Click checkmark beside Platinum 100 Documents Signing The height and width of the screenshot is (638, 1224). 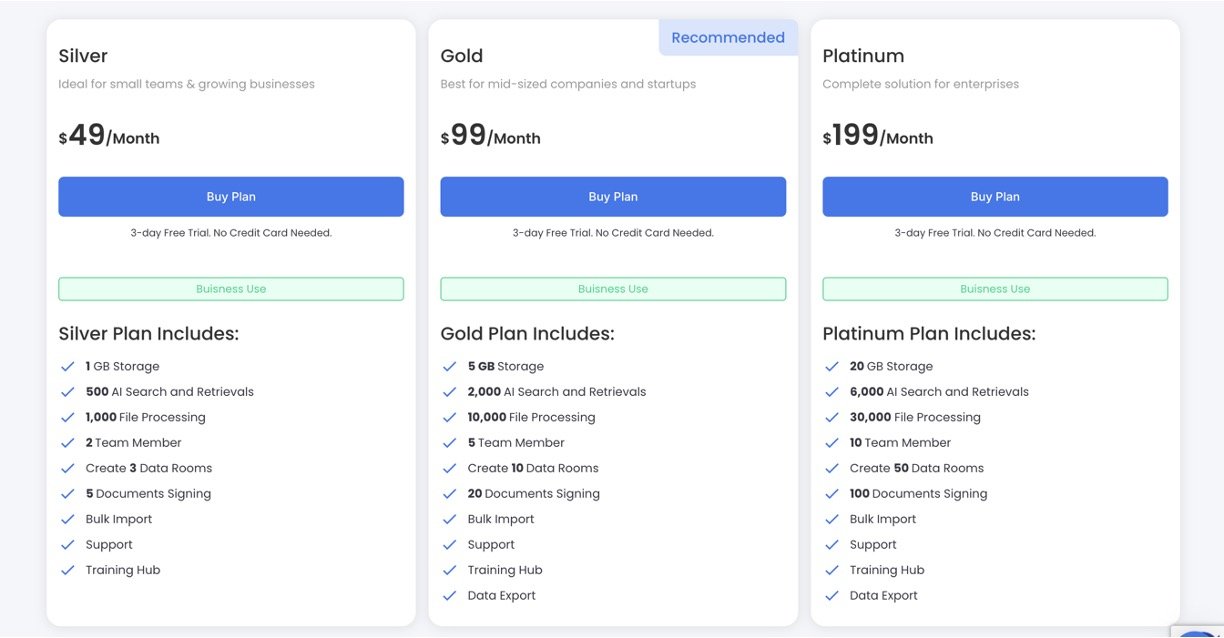[x=832, y=494]
